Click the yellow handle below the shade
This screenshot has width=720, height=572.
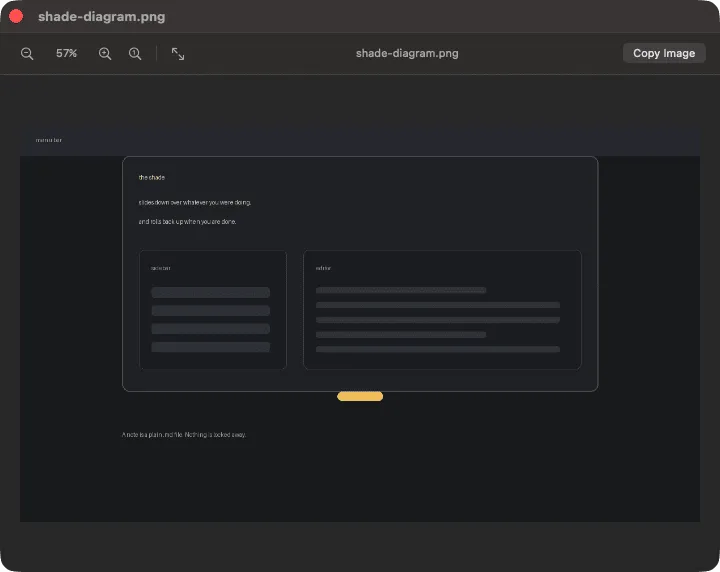360,396
